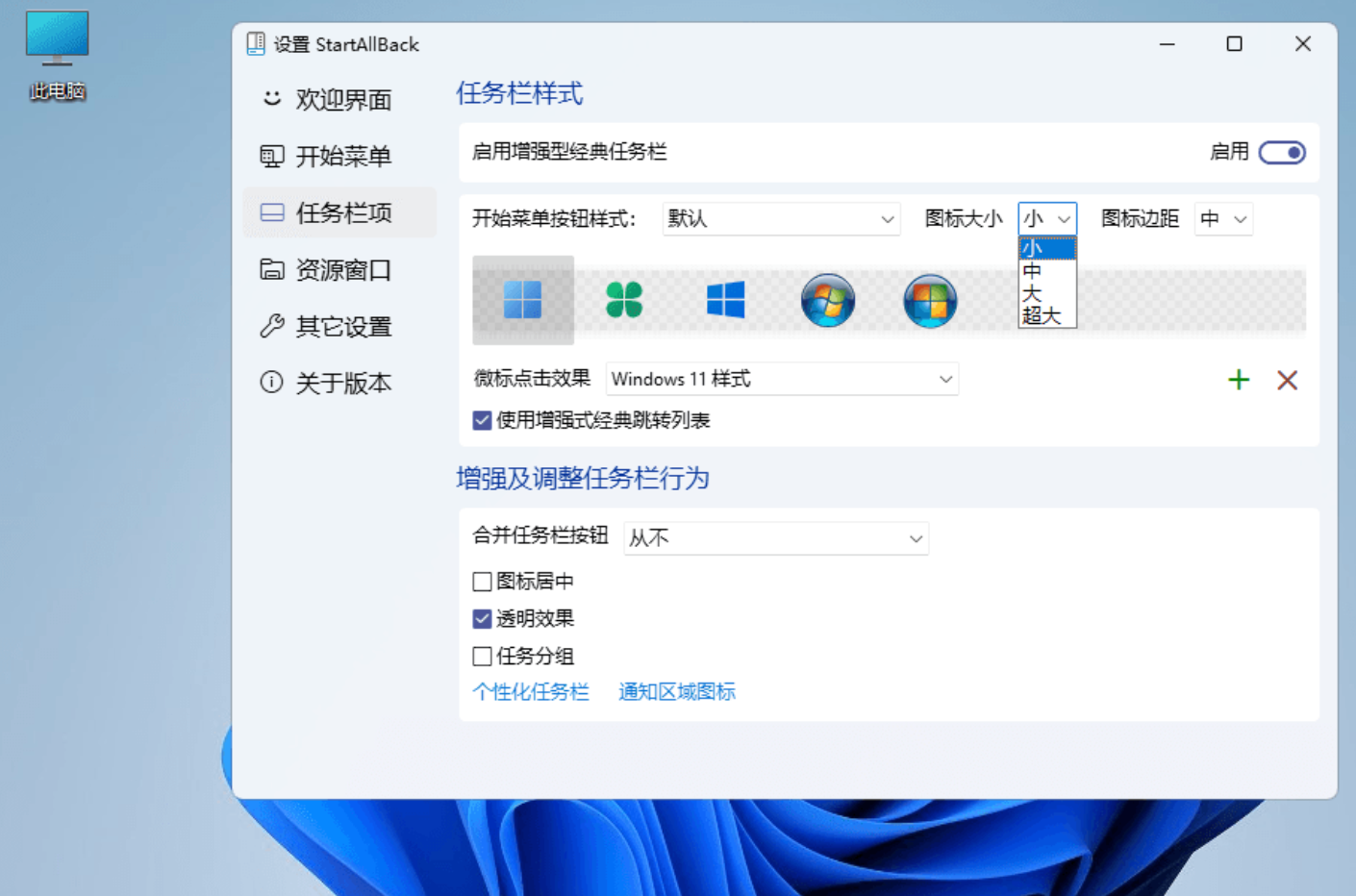Go to the 资源窗口 section
Screen dimensions: 1356x896
[x=339, y=270]
